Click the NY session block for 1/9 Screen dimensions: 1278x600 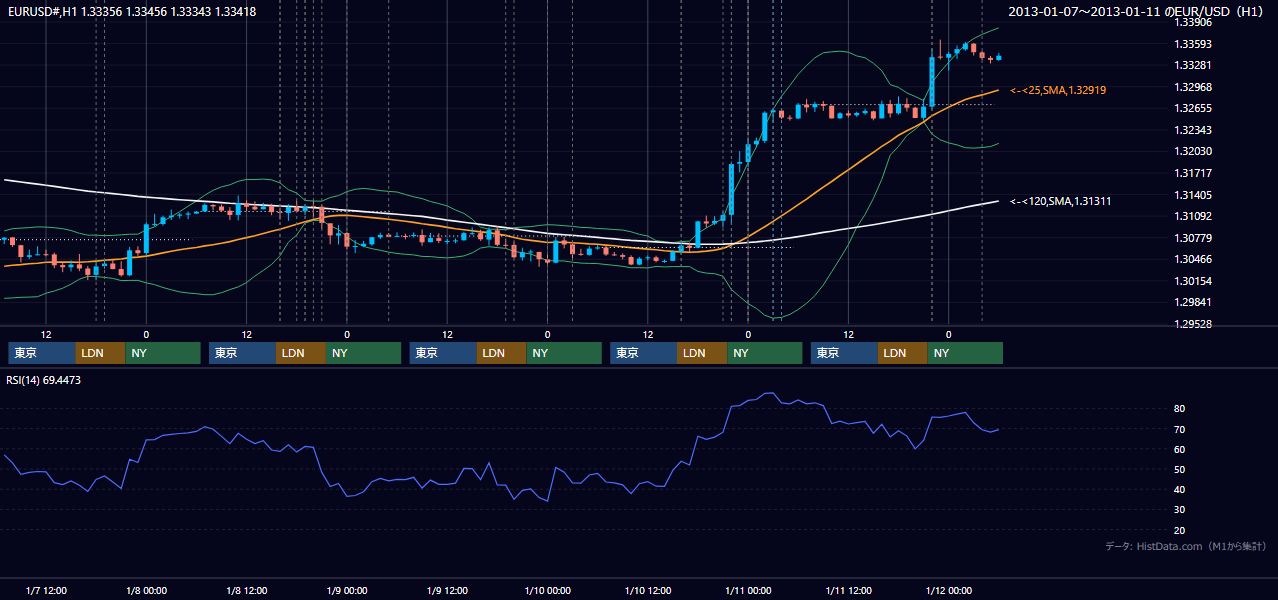pyautogui.click(x=564, y=353)
